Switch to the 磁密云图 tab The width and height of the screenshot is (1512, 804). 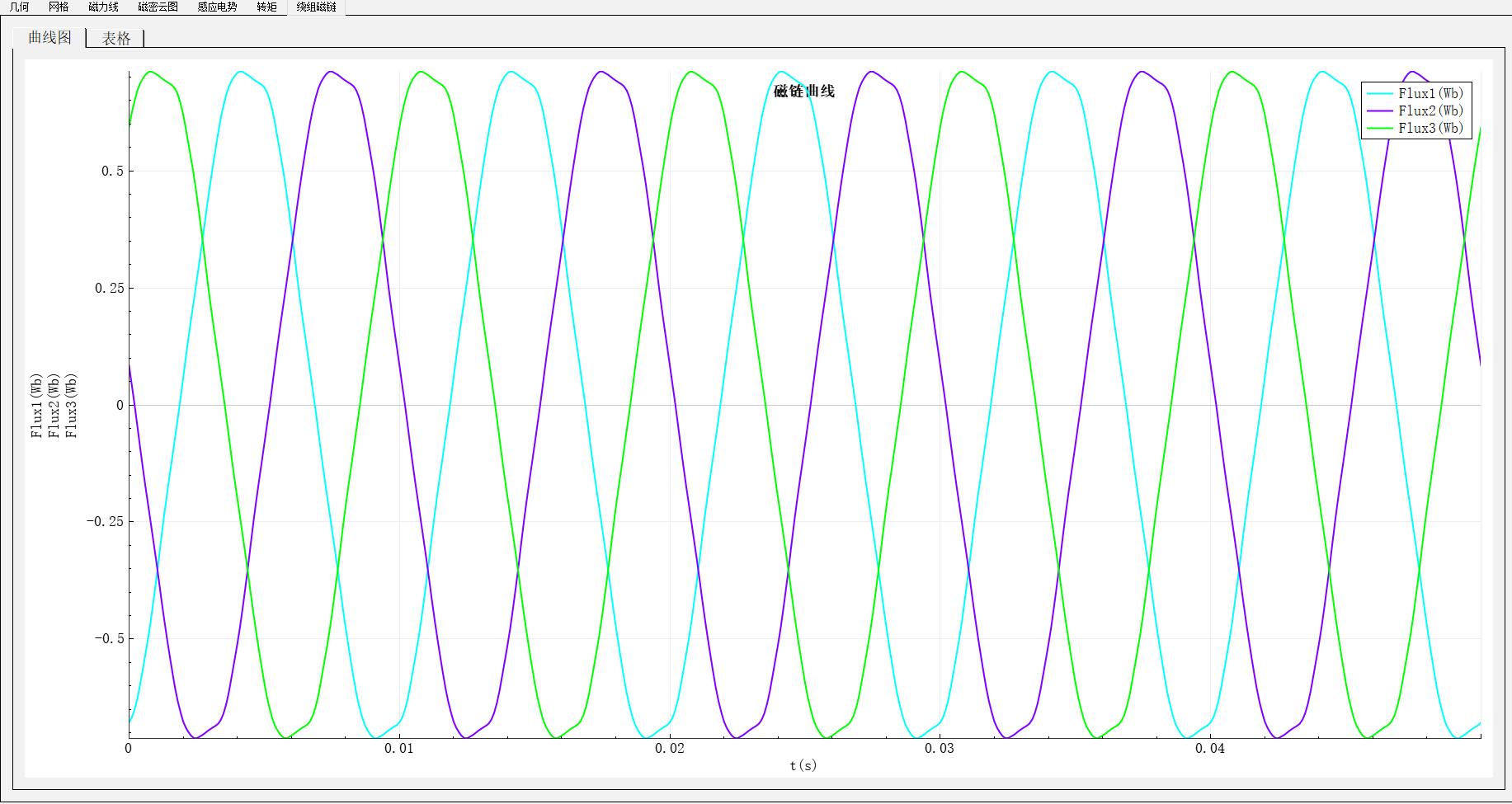(158, 7)
